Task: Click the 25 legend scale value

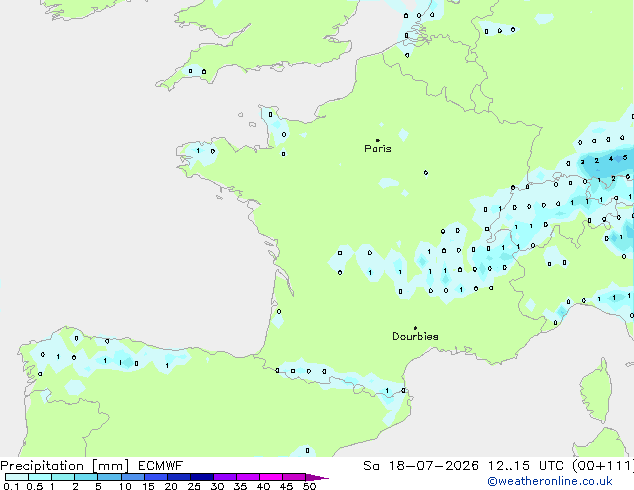Action: pos(194,486)
